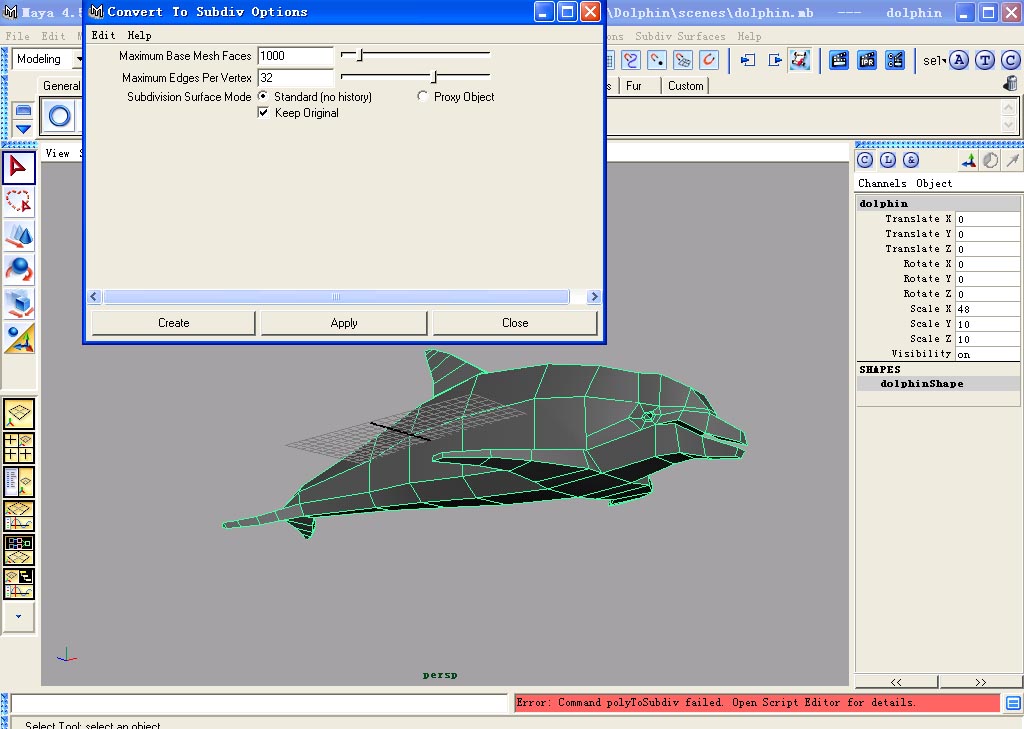Click the input connections icon

(747, 60)
